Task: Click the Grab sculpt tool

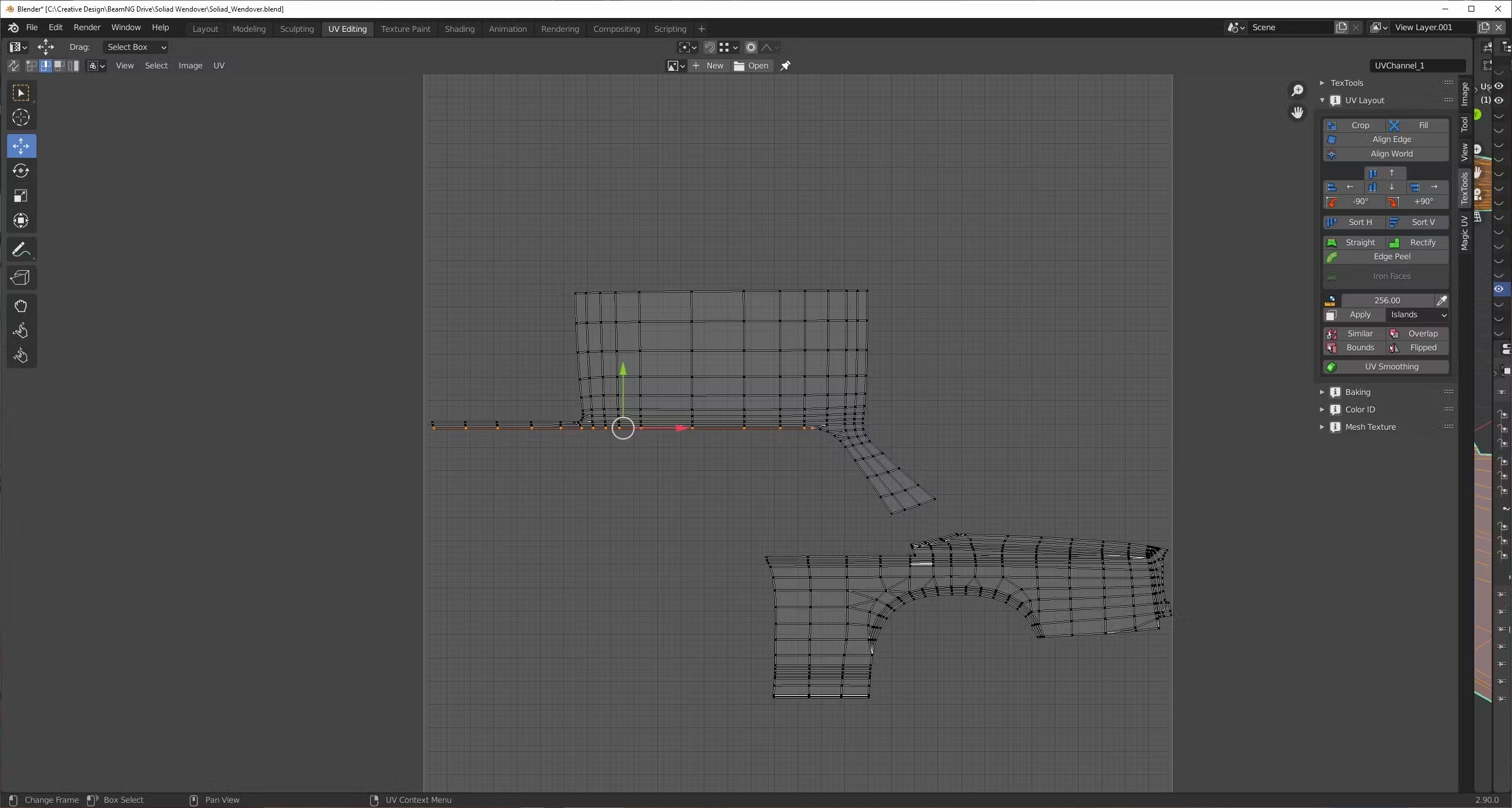Action: 21,306
